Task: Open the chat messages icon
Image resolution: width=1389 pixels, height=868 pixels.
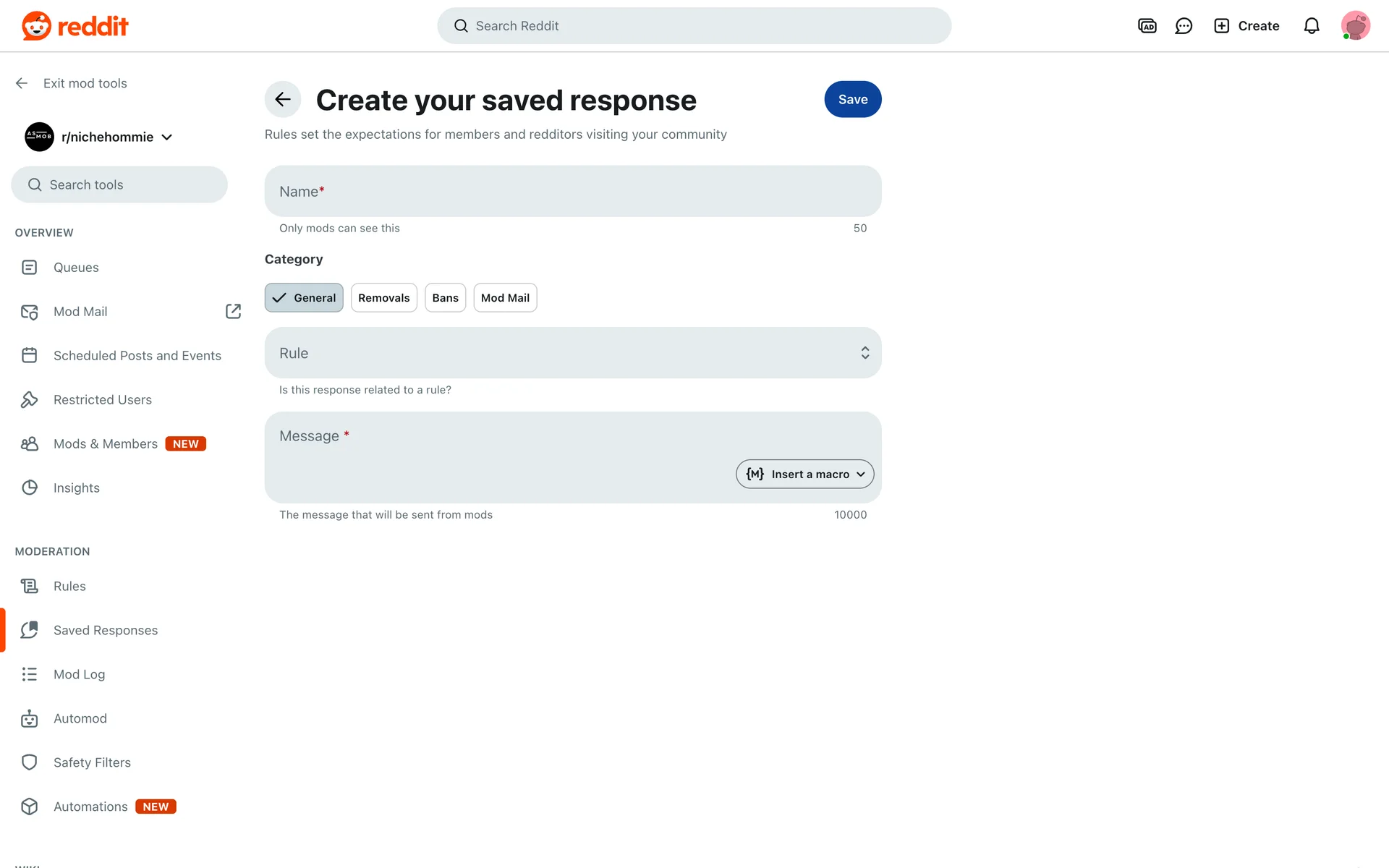Action: pos(1184,26)
